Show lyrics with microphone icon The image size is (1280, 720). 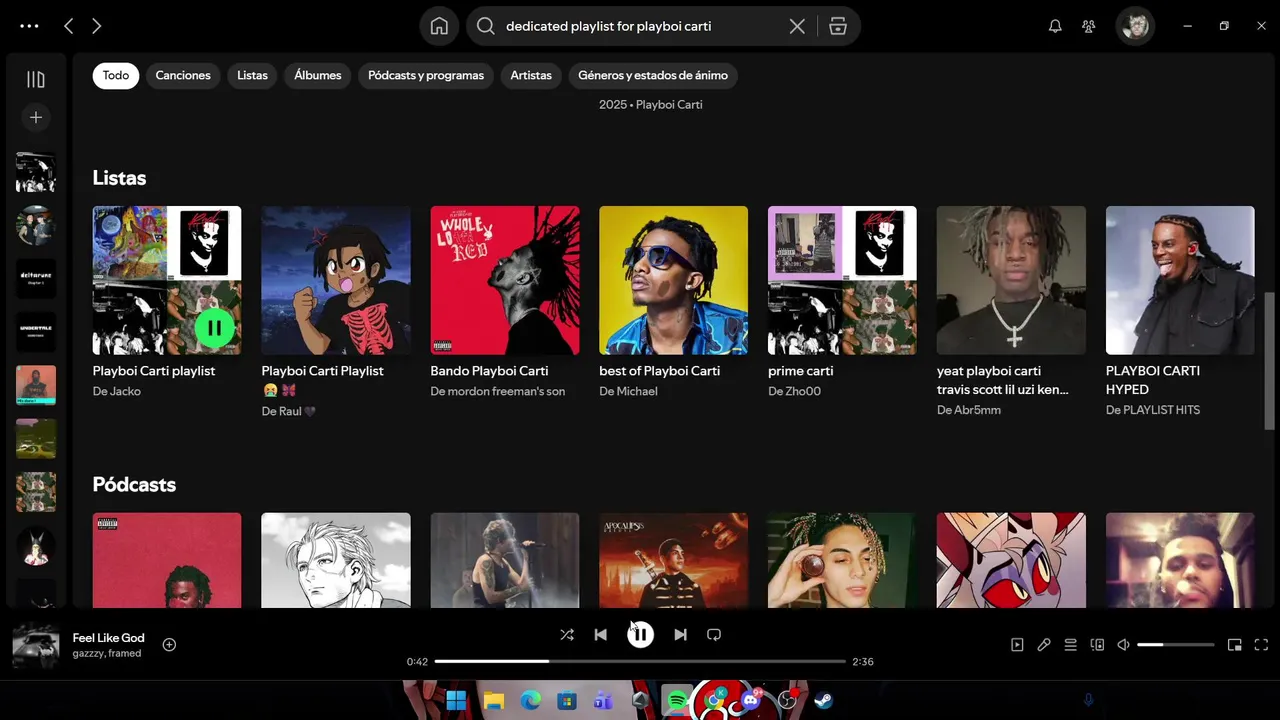(x=1044, y=645)
